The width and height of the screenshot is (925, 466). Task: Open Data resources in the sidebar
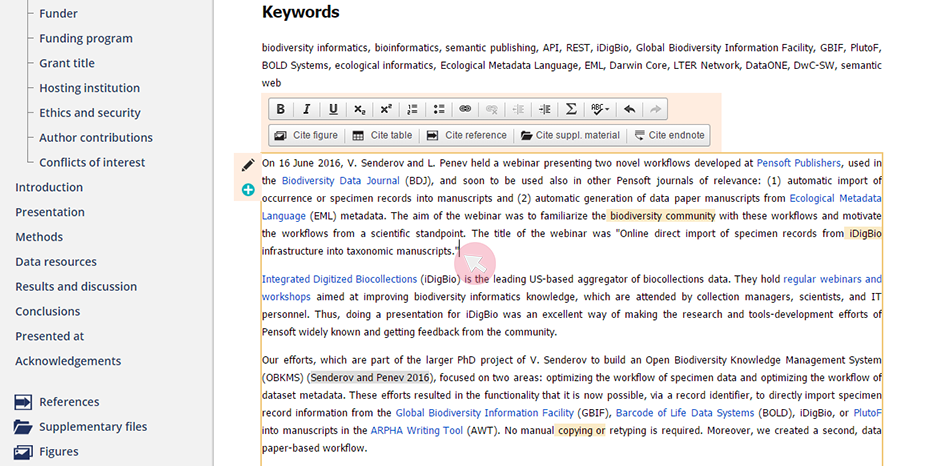pyautogui.click(x=56, y=261)
